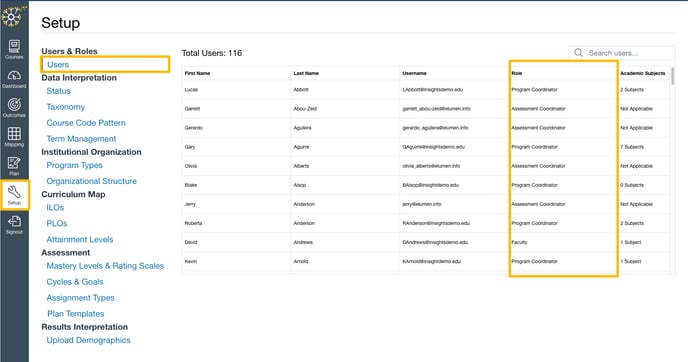688x362 pixels.
Task: Open the Dashboard sidebar icon
Action: [x=14, y=79]
